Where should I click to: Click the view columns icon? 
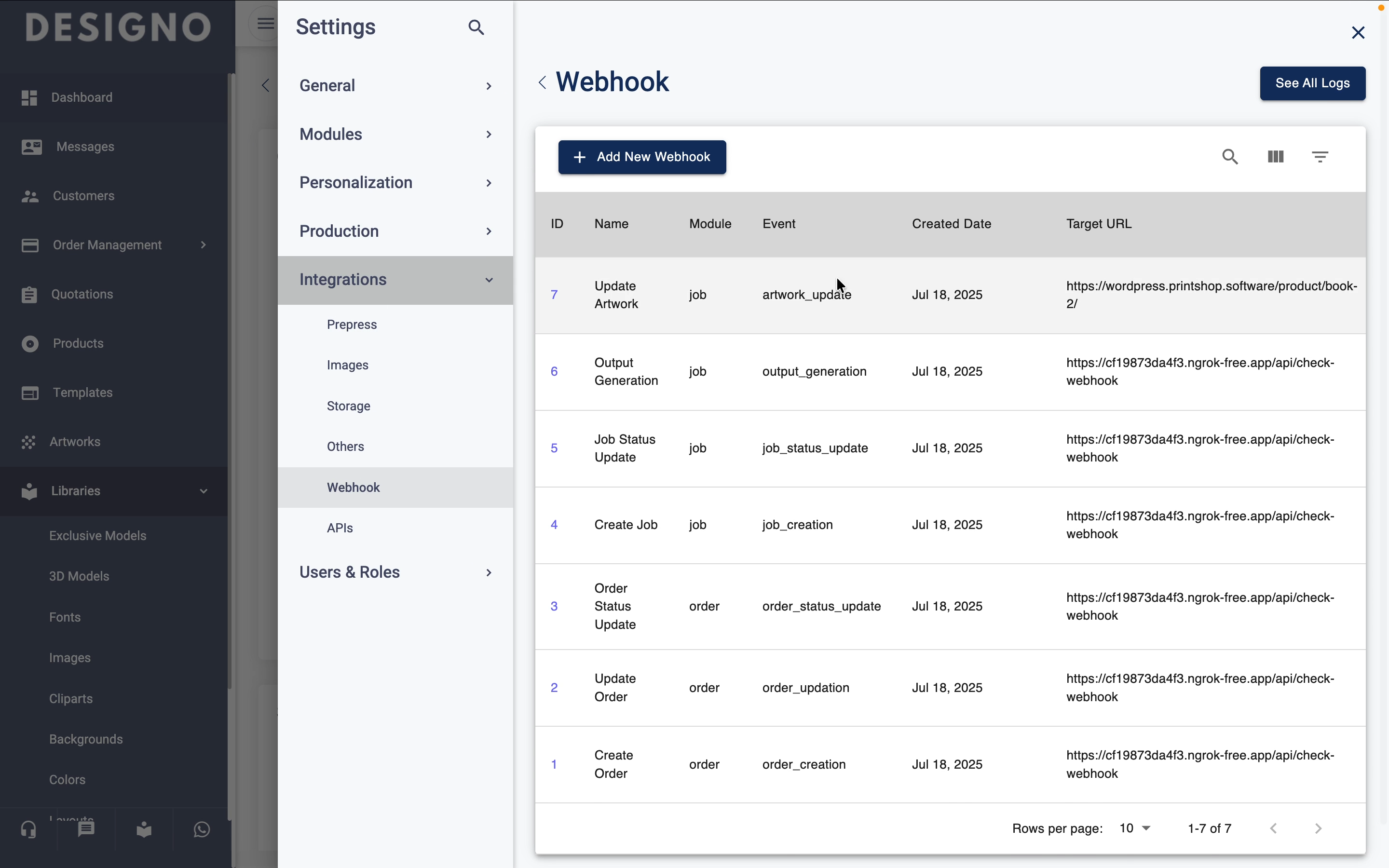pos(1275,157)
